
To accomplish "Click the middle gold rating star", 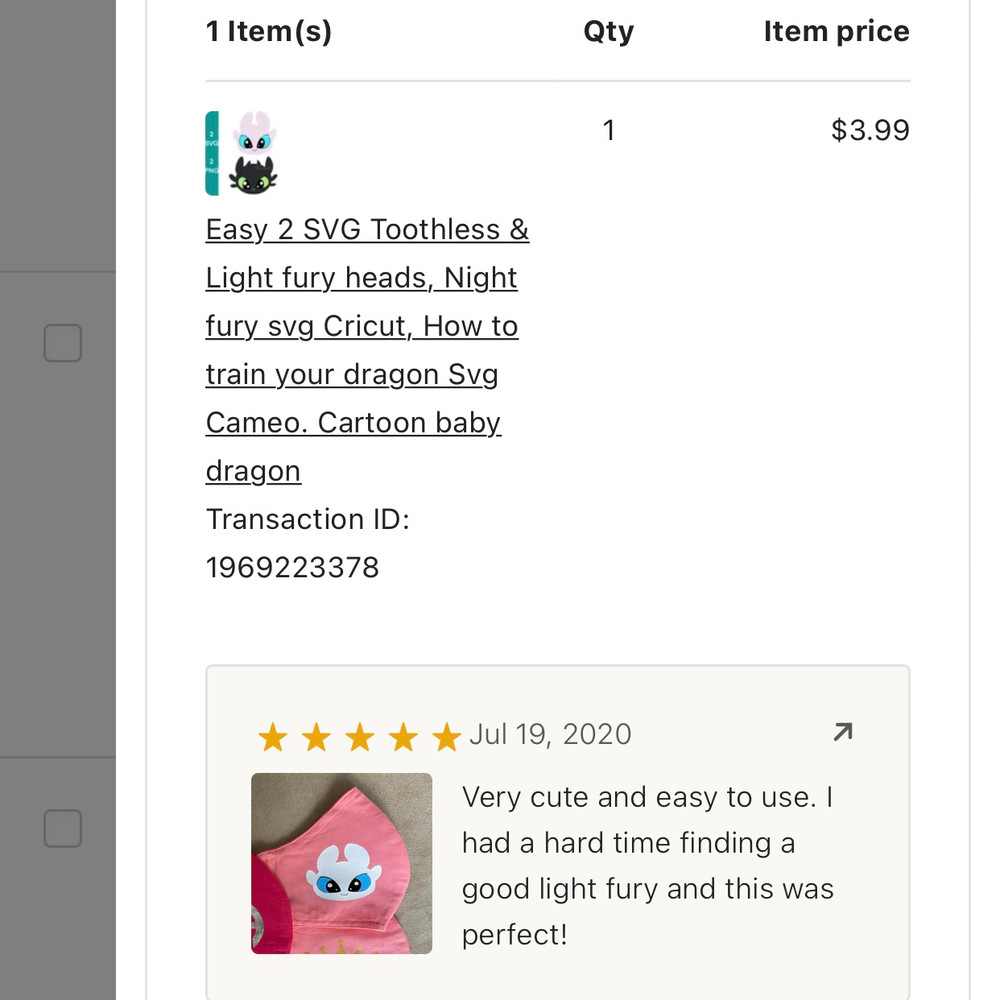I will 359,739.
